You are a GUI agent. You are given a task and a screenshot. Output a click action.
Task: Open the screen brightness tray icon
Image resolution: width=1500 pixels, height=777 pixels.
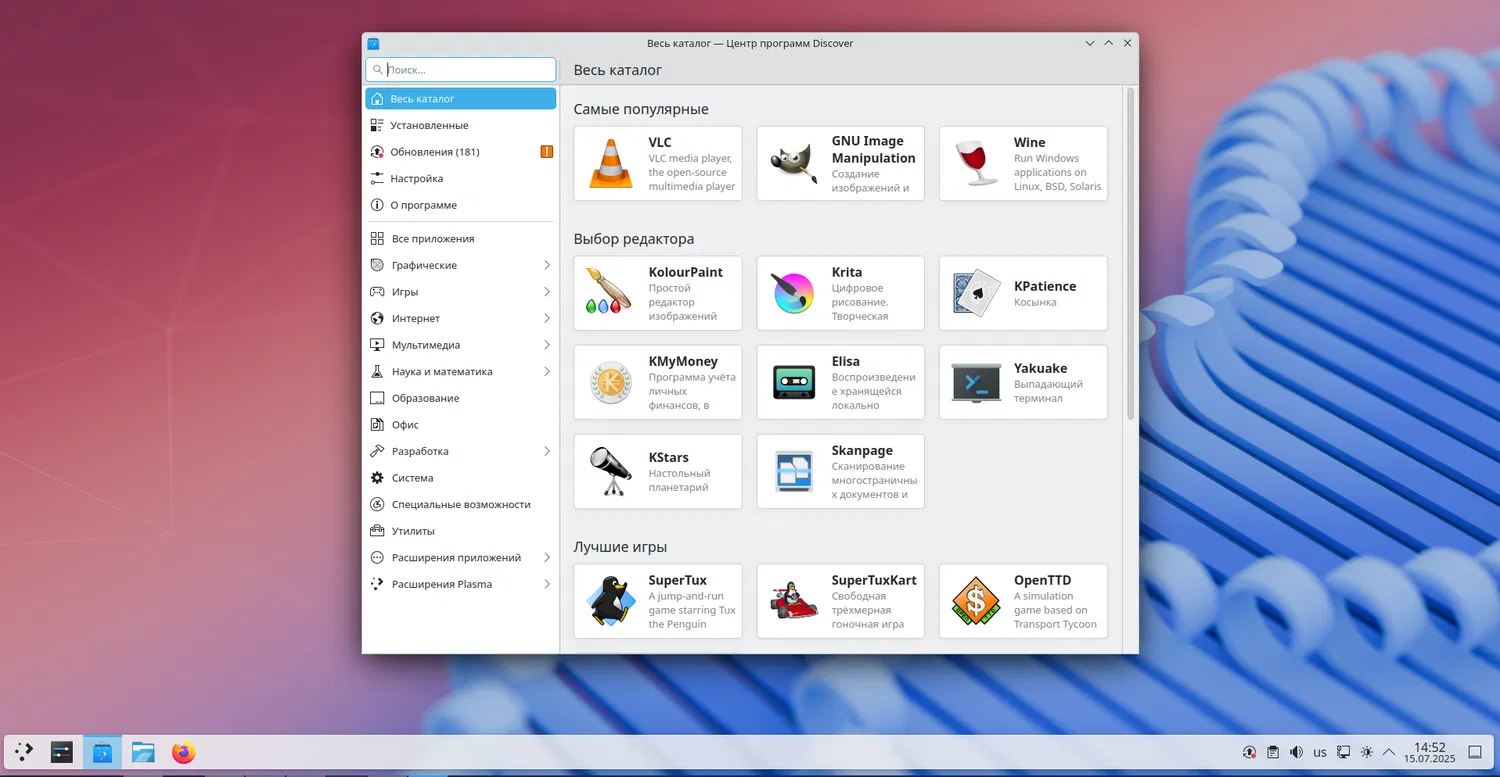pos(1367,752)
